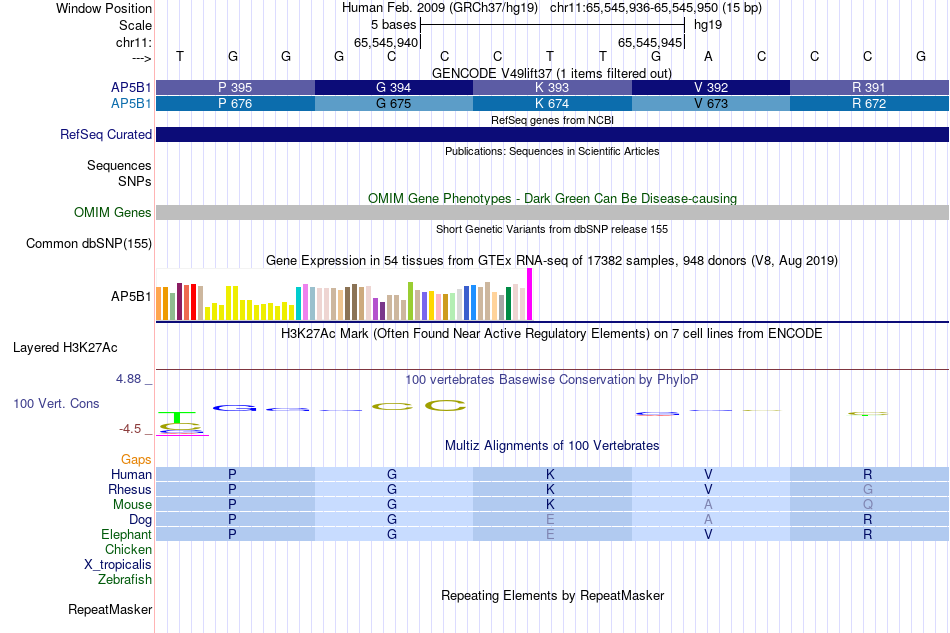Click the G 394 codon block

click(x=394, y=87)
